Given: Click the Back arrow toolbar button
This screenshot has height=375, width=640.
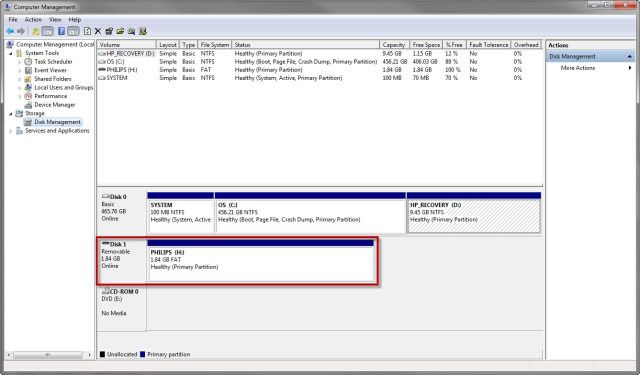Looking at the screenshot, I should click(x=10, y=31).
